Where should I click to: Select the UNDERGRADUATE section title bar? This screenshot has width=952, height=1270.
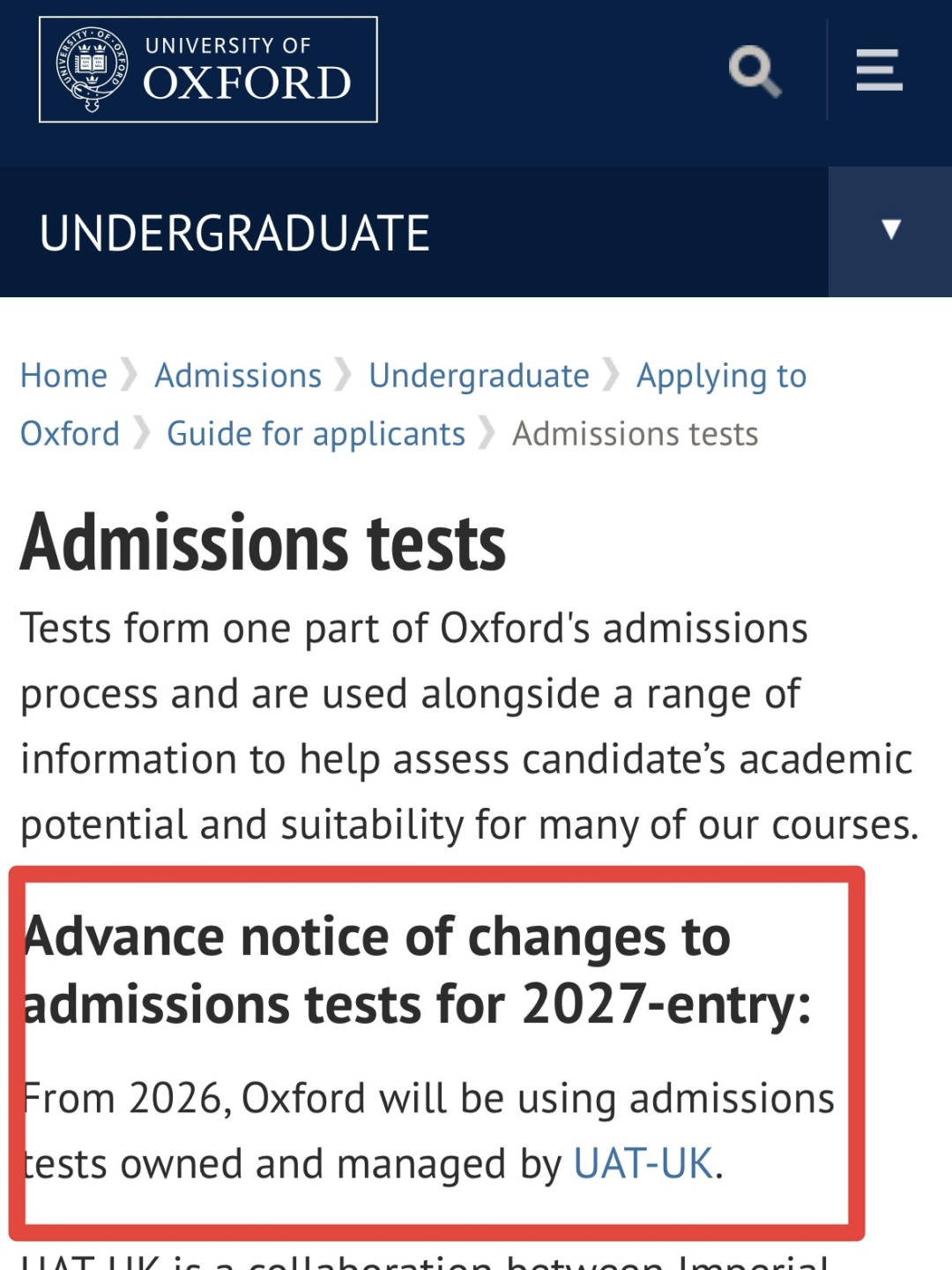pyautogui.click(x=234, y=233)
